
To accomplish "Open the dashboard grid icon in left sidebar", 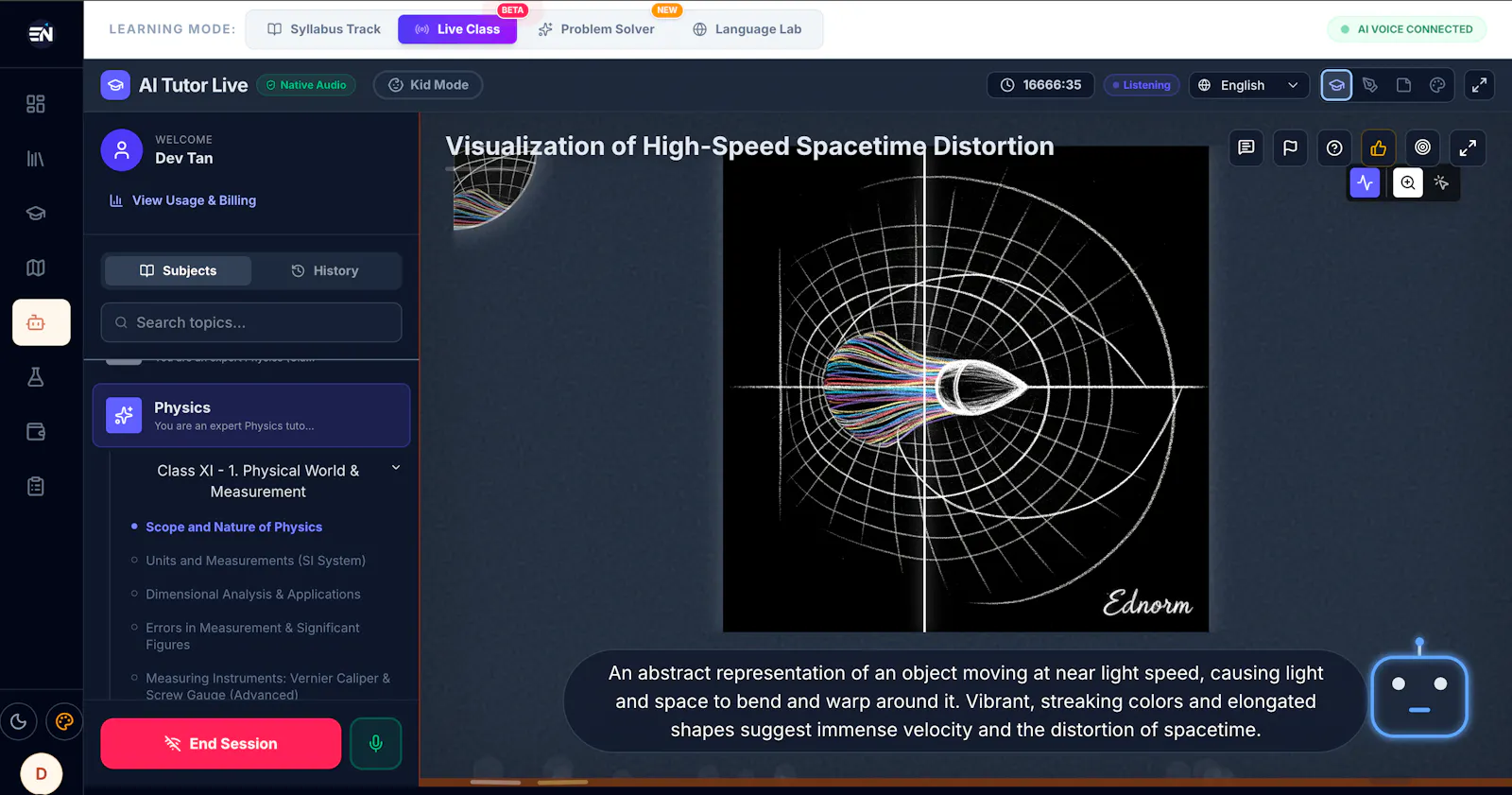I will 36,104.
